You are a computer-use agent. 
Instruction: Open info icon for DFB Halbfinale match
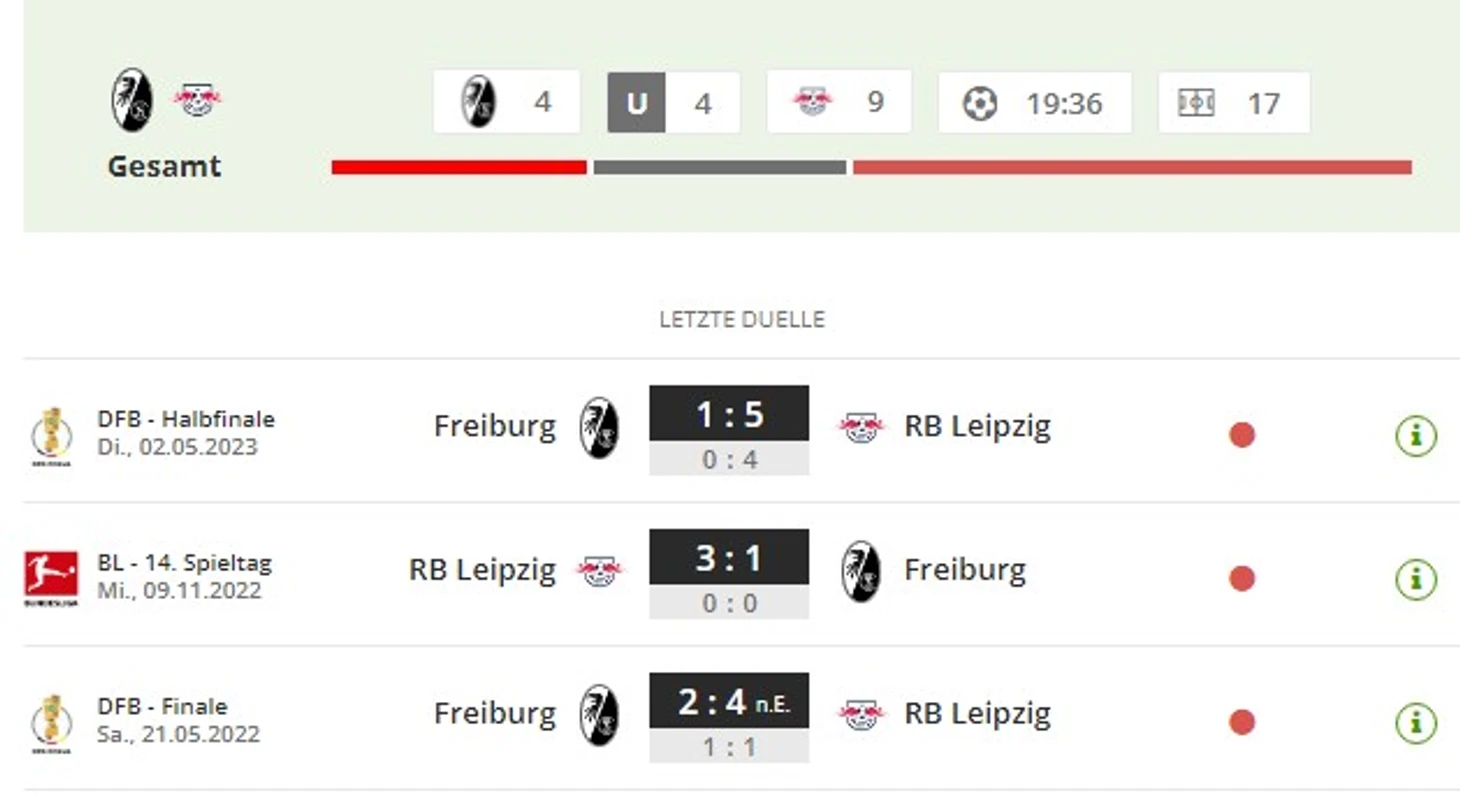(x=1416, y=436)
